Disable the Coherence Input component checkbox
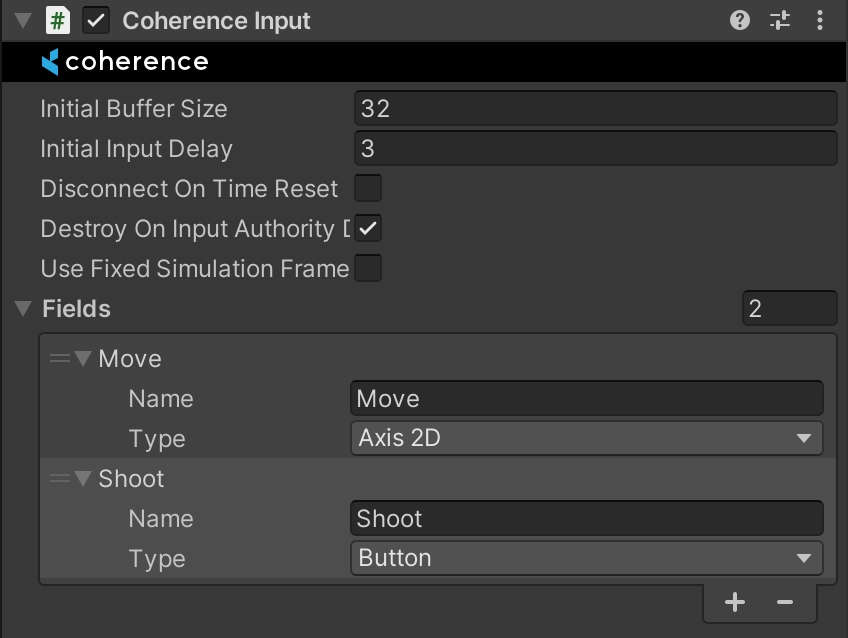 tap(97, 20)
